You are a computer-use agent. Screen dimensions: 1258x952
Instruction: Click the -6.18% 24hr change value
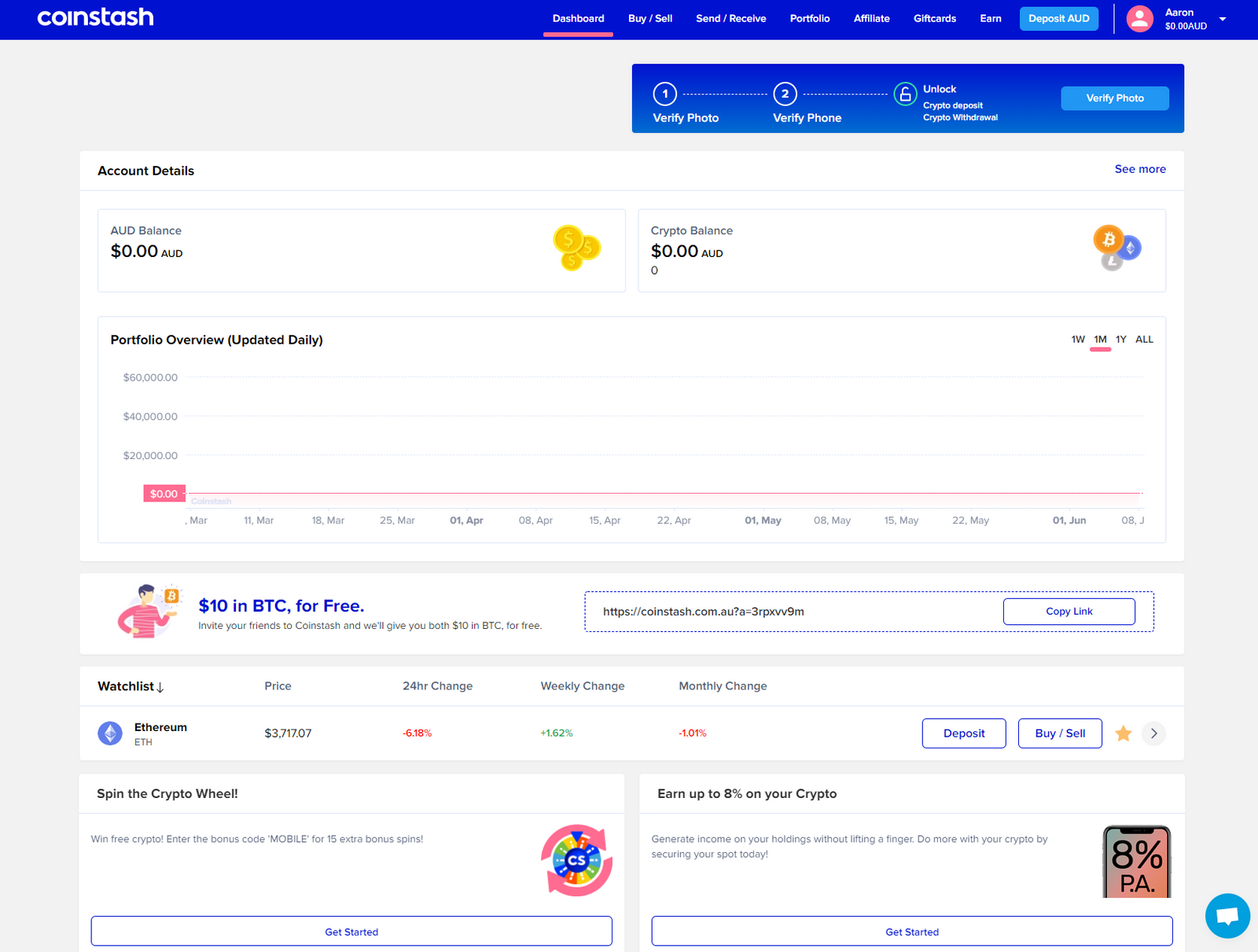tap(417, 733)
